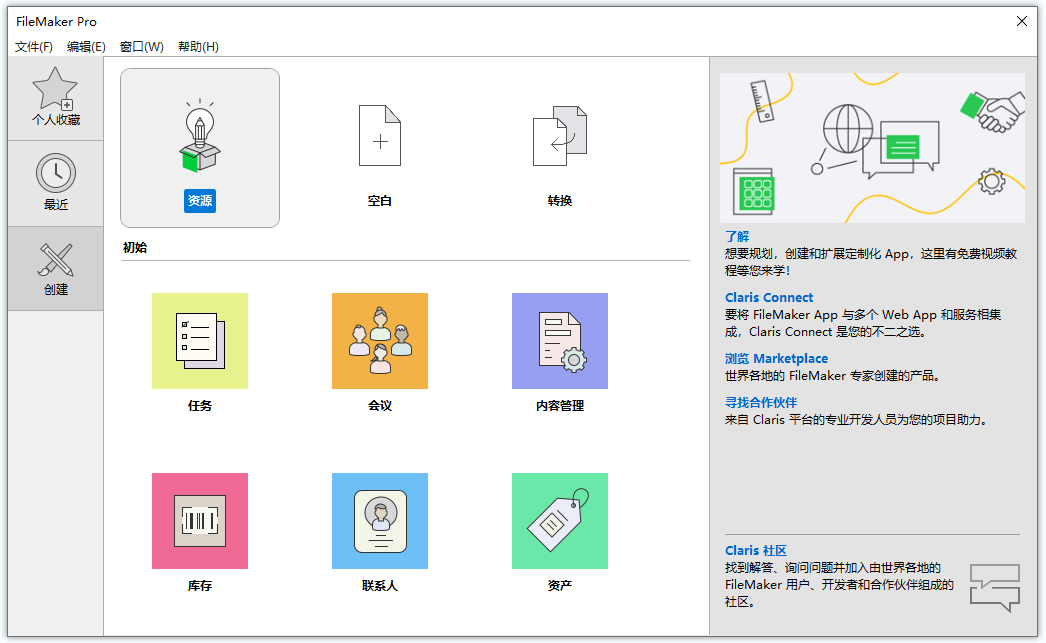Click the 转换 label text

560,201
